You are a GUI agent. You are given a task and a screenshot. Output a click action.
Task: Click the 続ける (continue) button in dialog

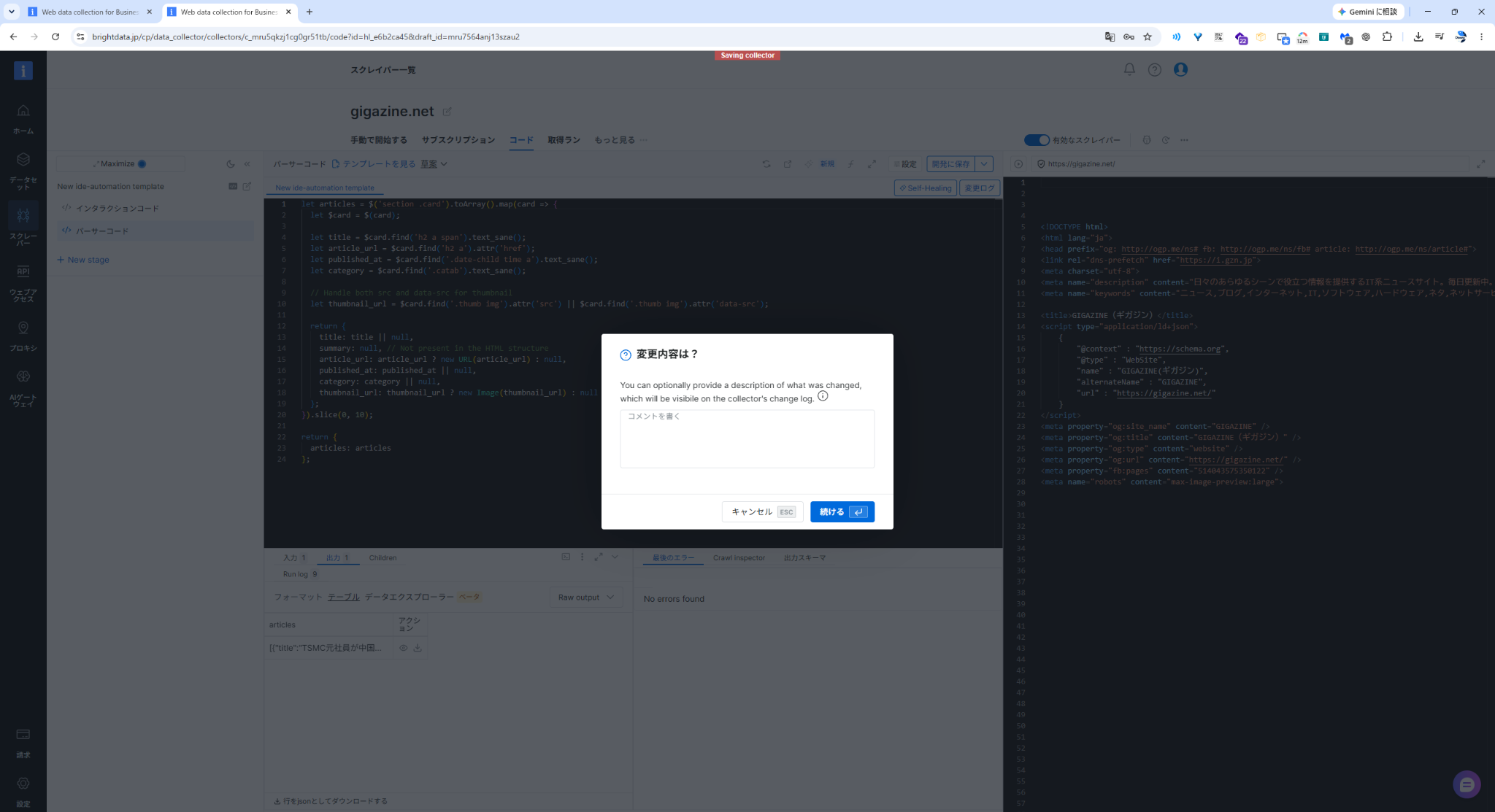point(842,511)
